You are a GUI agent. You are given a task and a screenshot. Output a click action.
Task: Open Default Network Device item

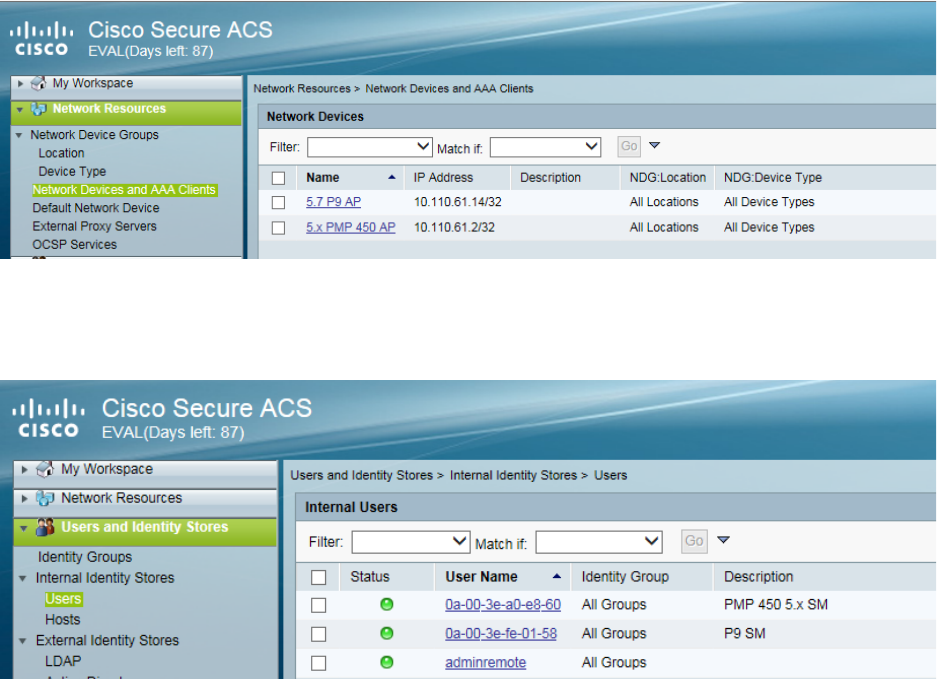click(x=96, y=208)
